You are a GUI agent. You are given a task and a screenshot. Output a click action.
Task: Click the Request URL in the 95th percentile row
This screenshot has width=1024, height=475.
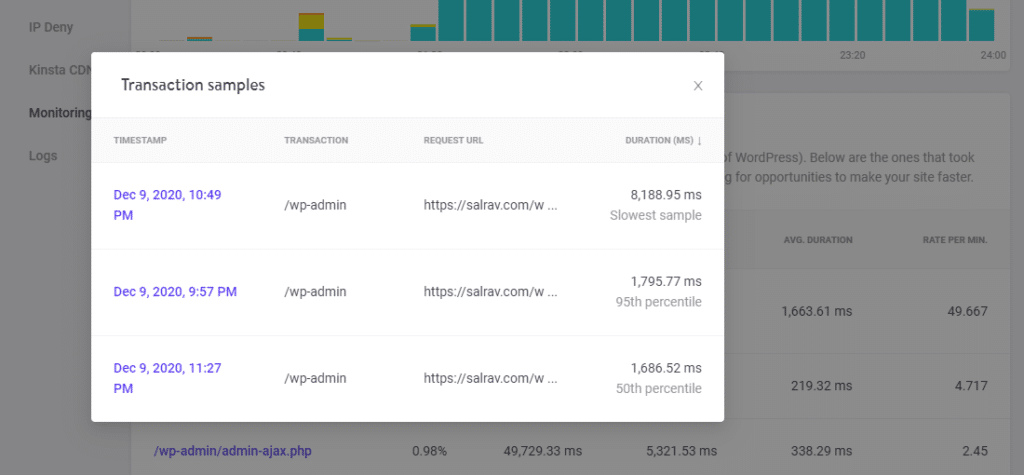click(490, 292)
